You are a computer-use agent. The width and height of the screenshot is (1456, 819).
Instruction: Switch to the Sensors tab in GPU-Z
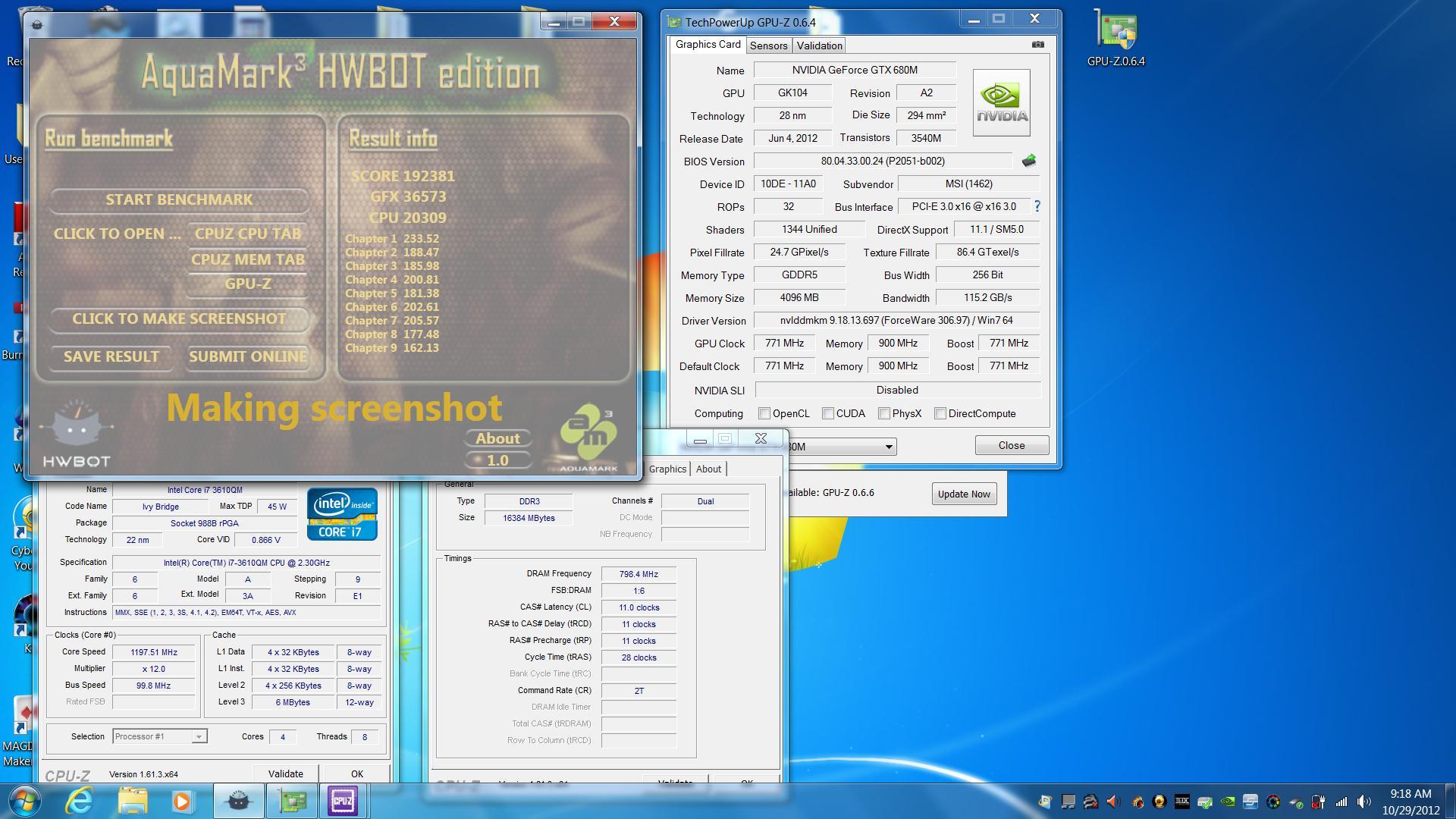click(768, 45)
